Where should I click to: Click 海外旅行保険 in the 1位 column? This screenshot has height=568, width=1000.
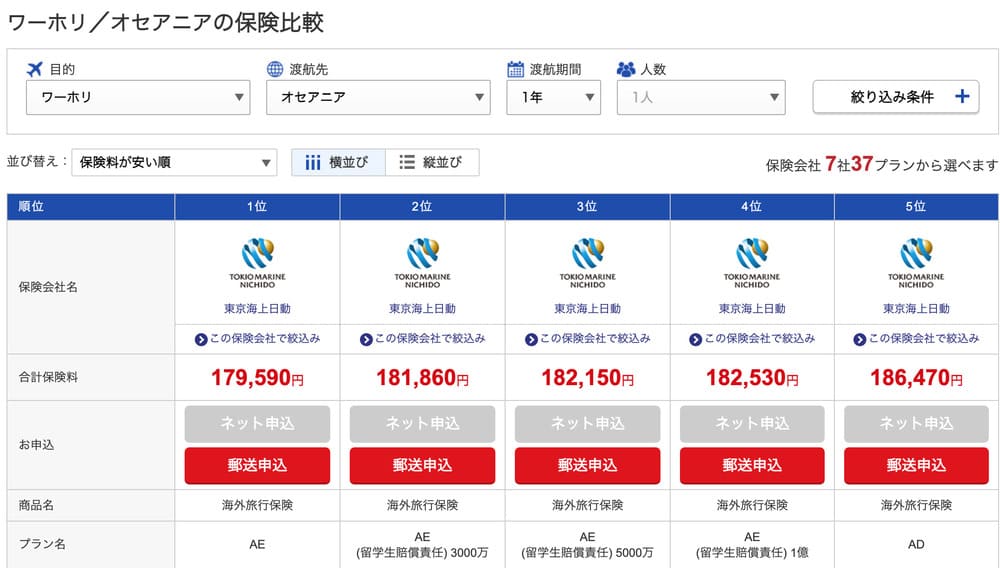tap(258, 506)
